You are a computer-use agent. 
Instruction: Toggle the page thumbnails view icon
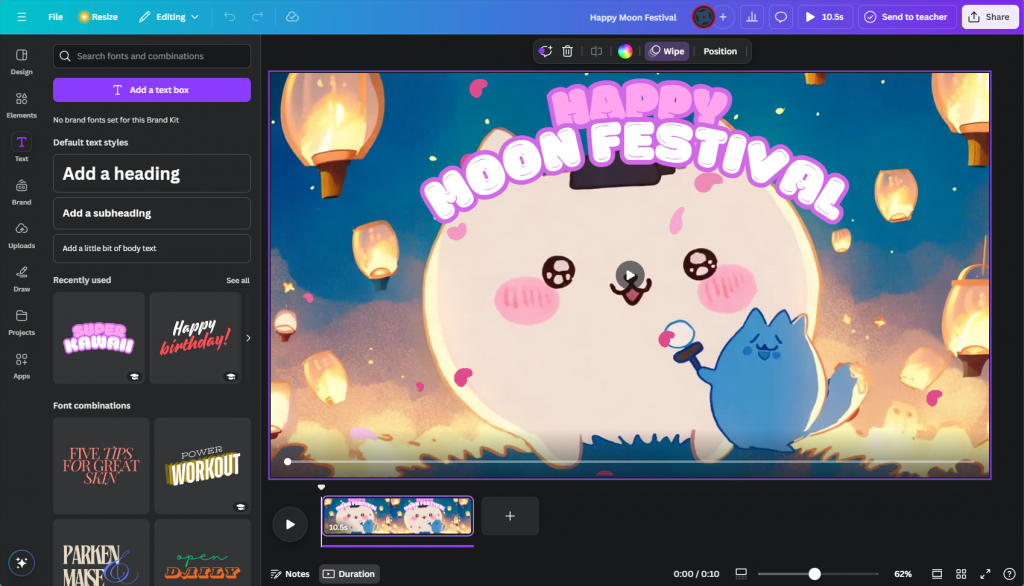tap(741, 574)
